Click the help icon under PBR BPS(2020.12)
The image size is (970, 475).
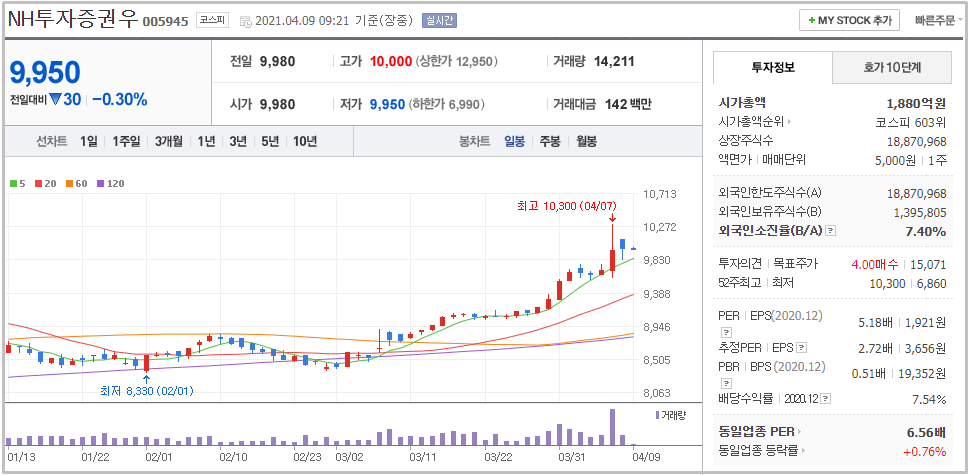[724, 382]
